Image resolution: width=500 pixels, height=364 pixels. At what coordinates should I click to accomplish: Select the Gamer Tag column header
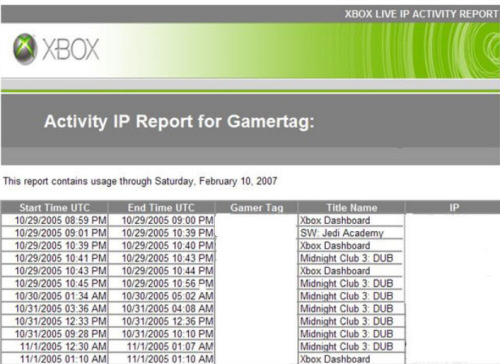pyautogui.click(x=257, y=208)
